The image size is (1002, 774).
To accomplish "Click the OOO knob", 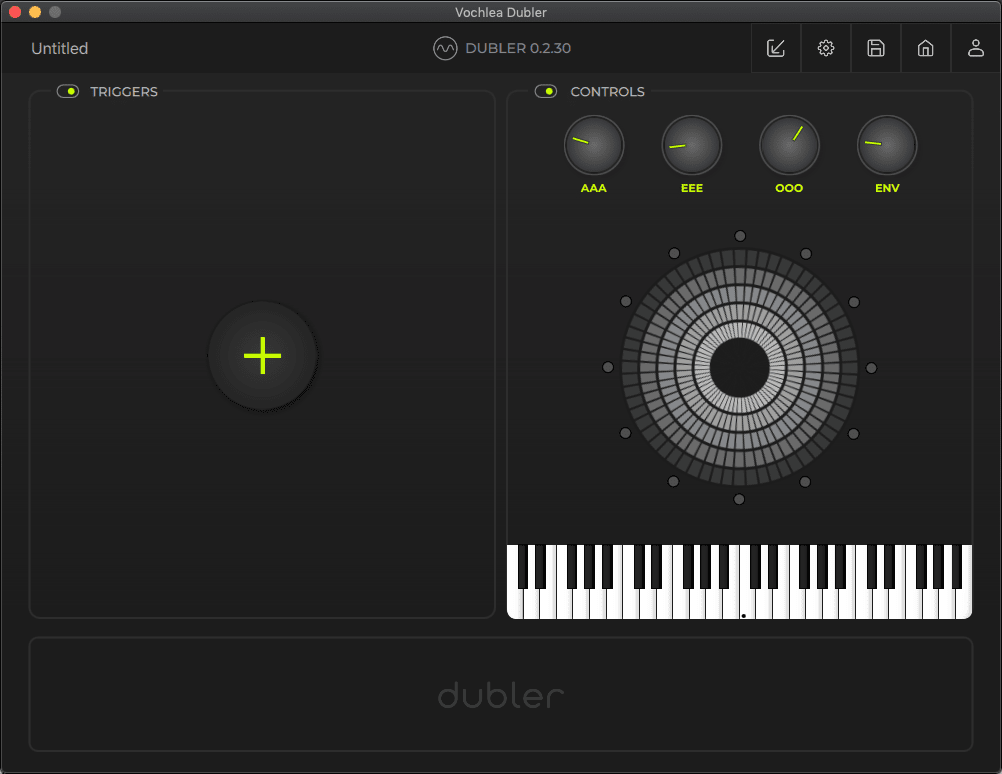I will point(789,145).
